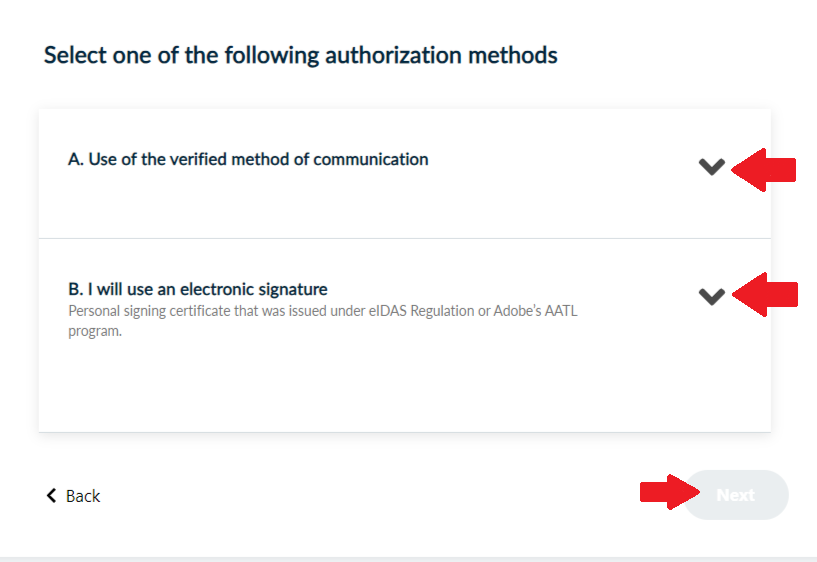Click the gray bar at the page bottom
Image resolution: width=817 pixels, height=562 pixels.
408,558
